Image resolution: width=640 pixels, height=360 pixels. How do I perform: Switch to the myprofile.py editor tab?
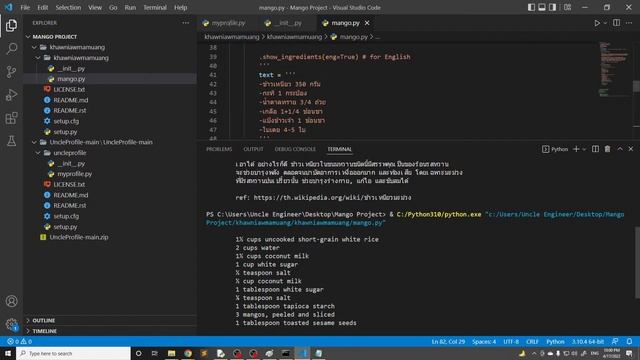(228, 23)
